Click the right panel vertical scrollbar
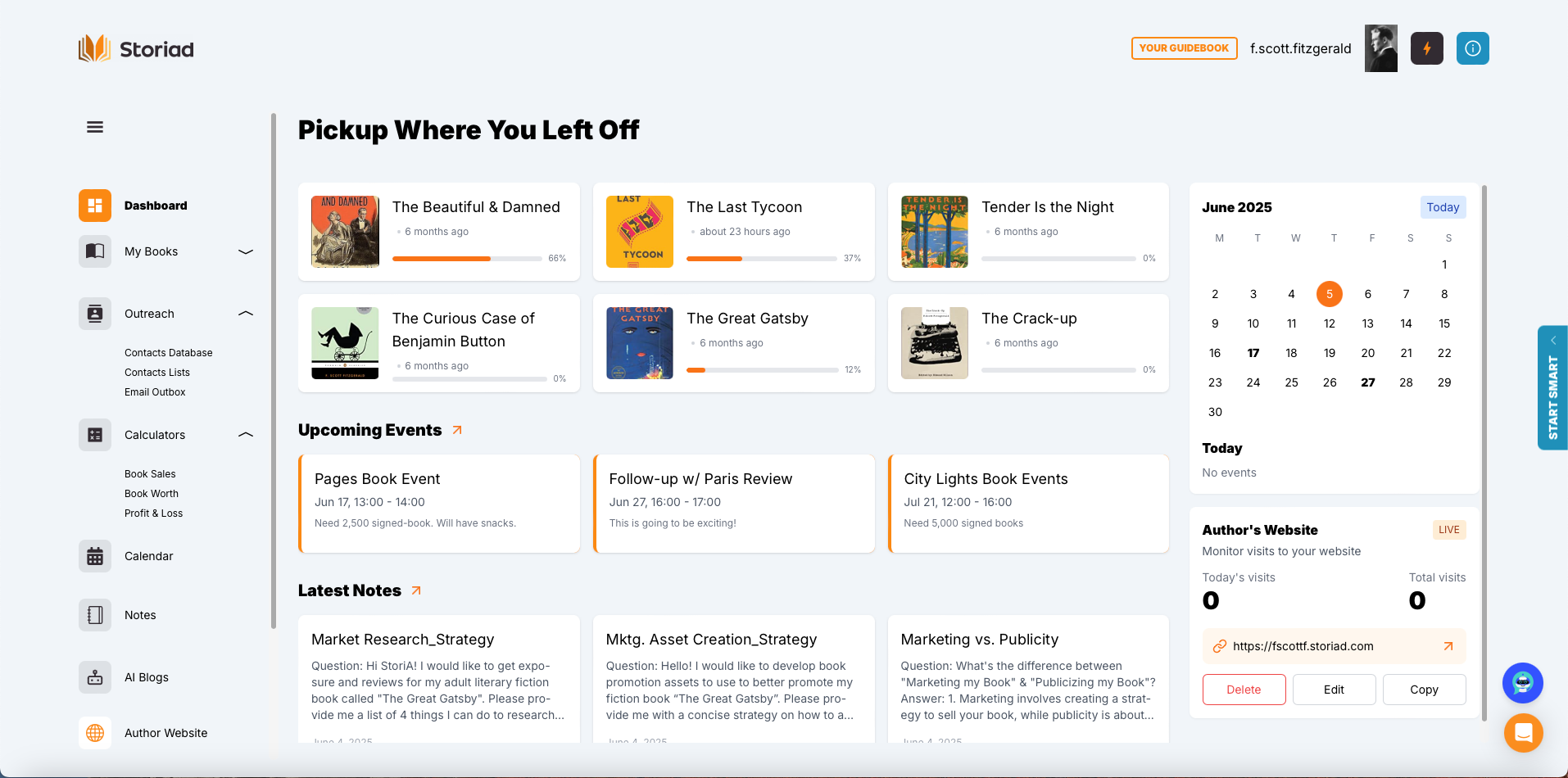Viewport: 1568px width, 778px height. (1484, 453)
